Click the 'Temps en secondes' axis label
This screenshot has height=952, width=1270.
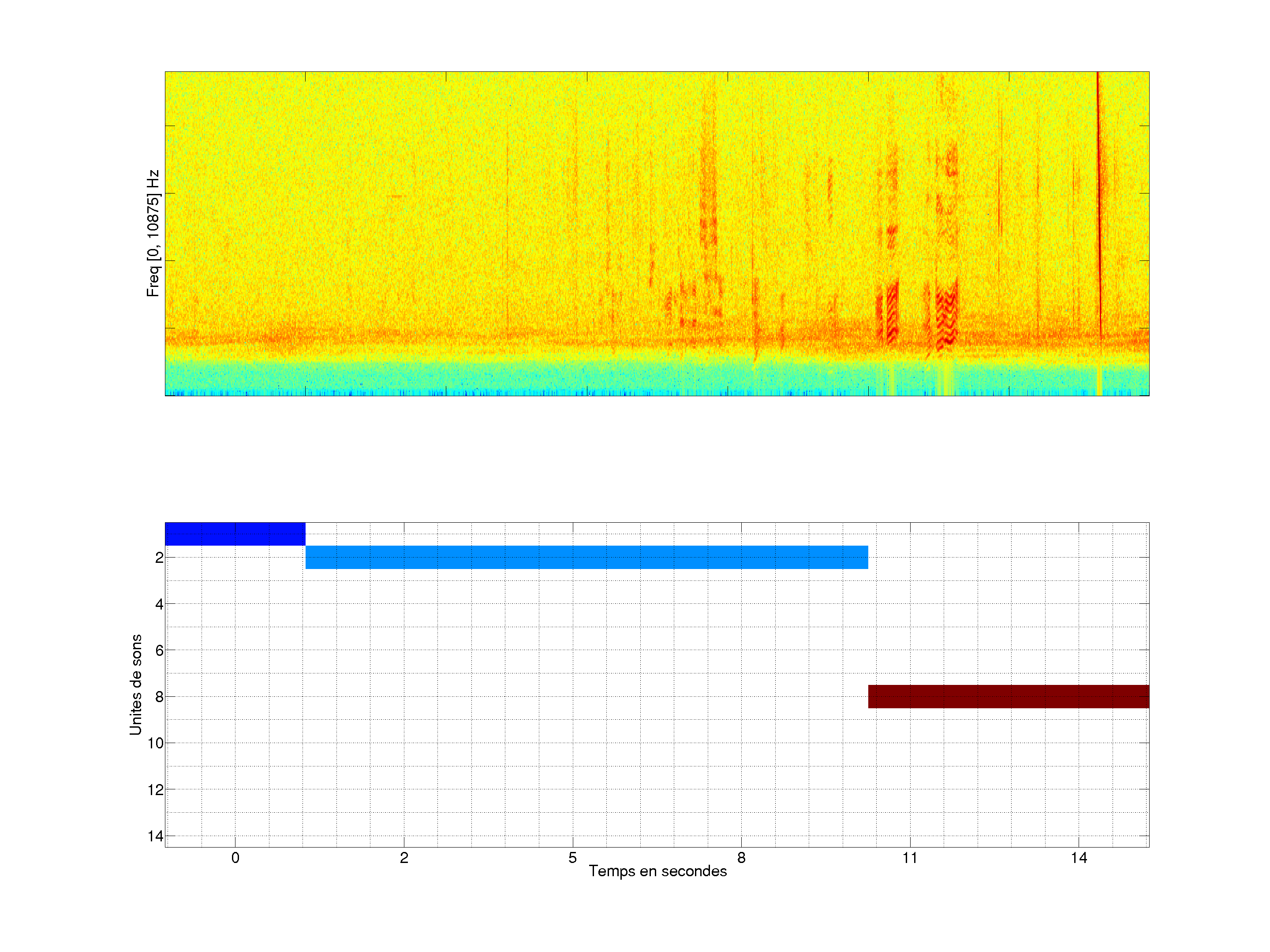pos(657,871)
